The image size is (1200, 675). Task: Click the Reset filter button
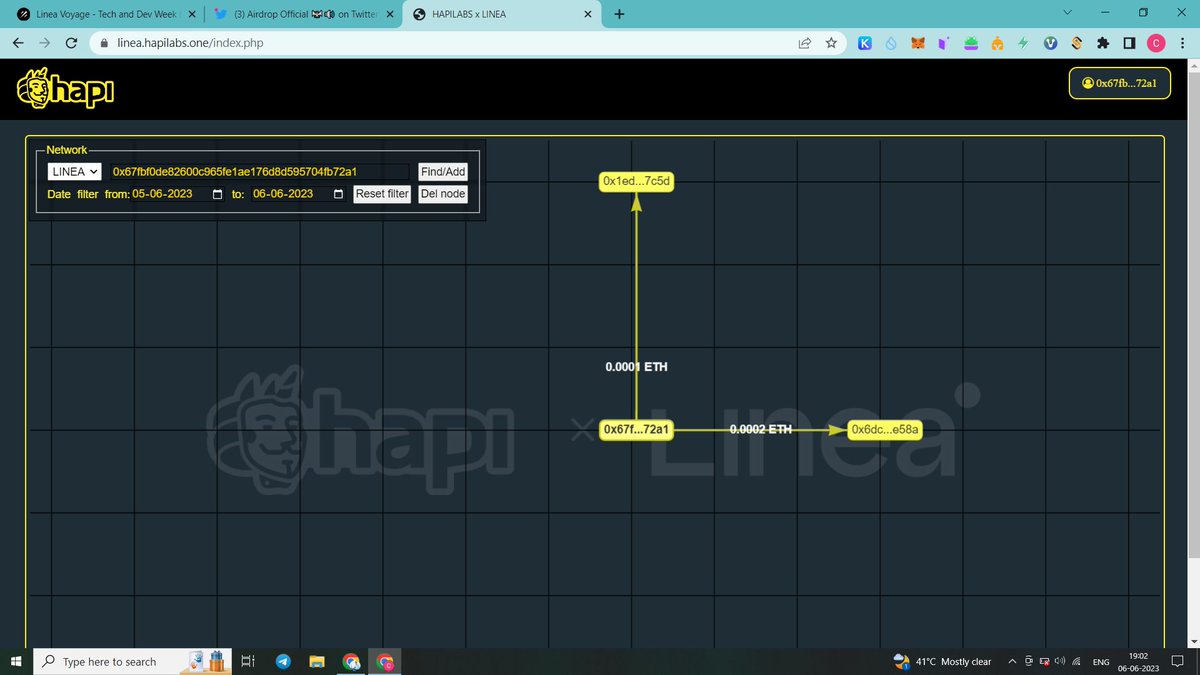click(382, 194)
